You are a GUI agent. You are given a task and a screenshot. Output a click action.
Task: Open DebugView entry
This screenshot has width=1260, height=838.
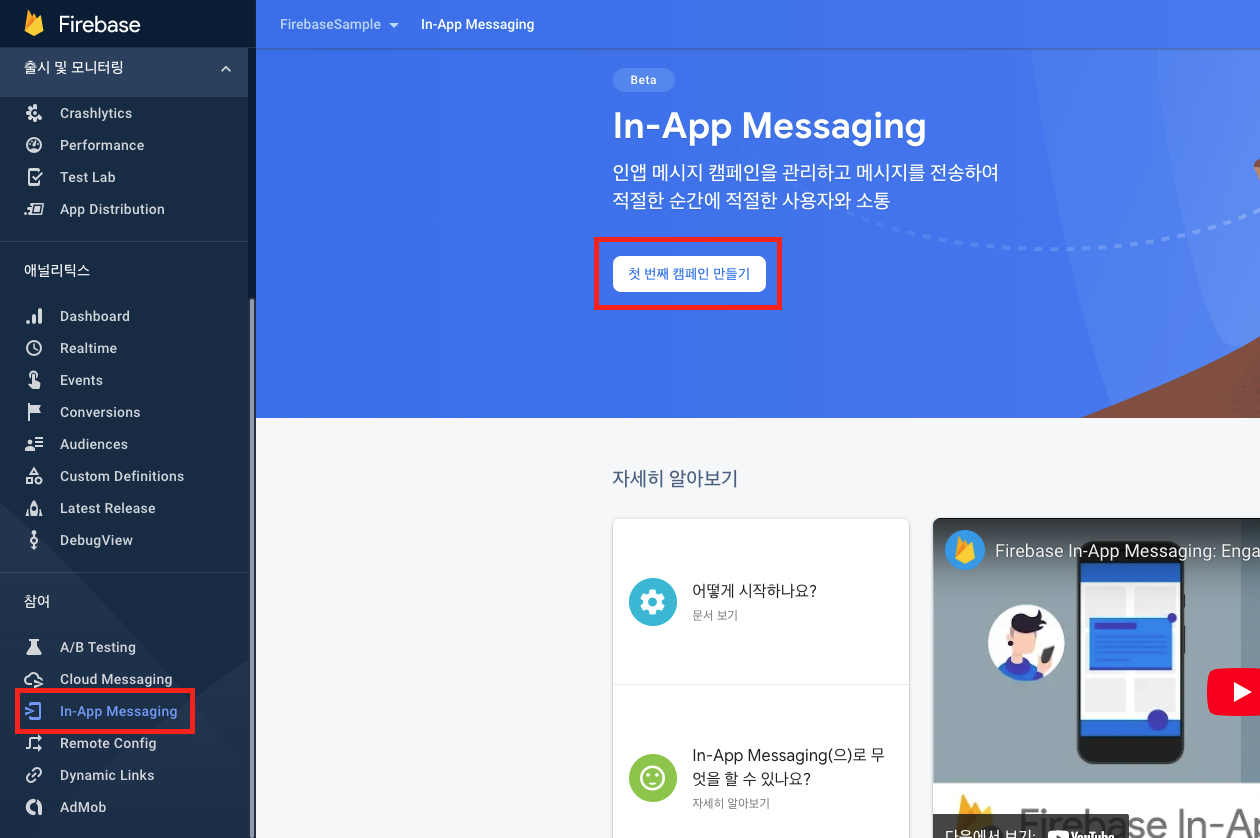[96, 540]
